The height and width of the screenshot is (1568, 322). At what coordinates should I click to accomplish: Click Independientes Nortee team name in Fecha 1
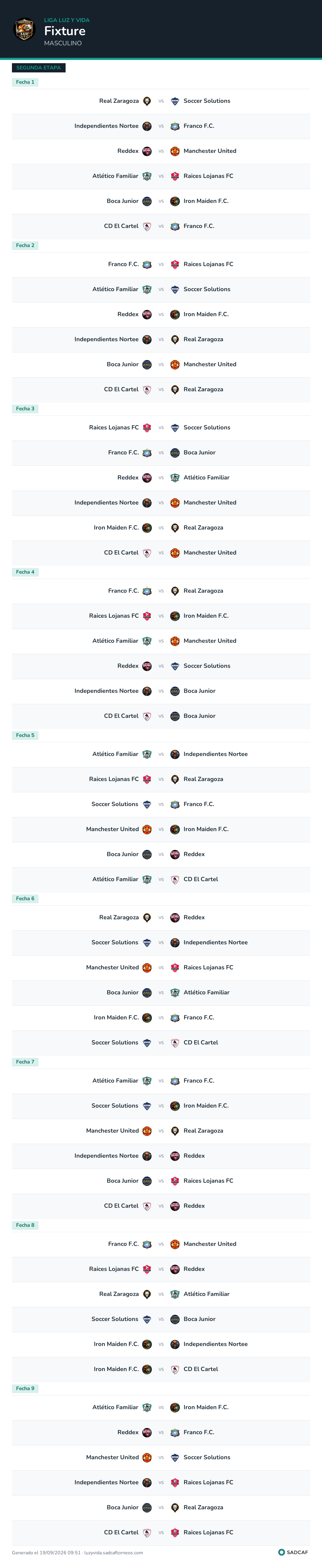pos(106,126)
